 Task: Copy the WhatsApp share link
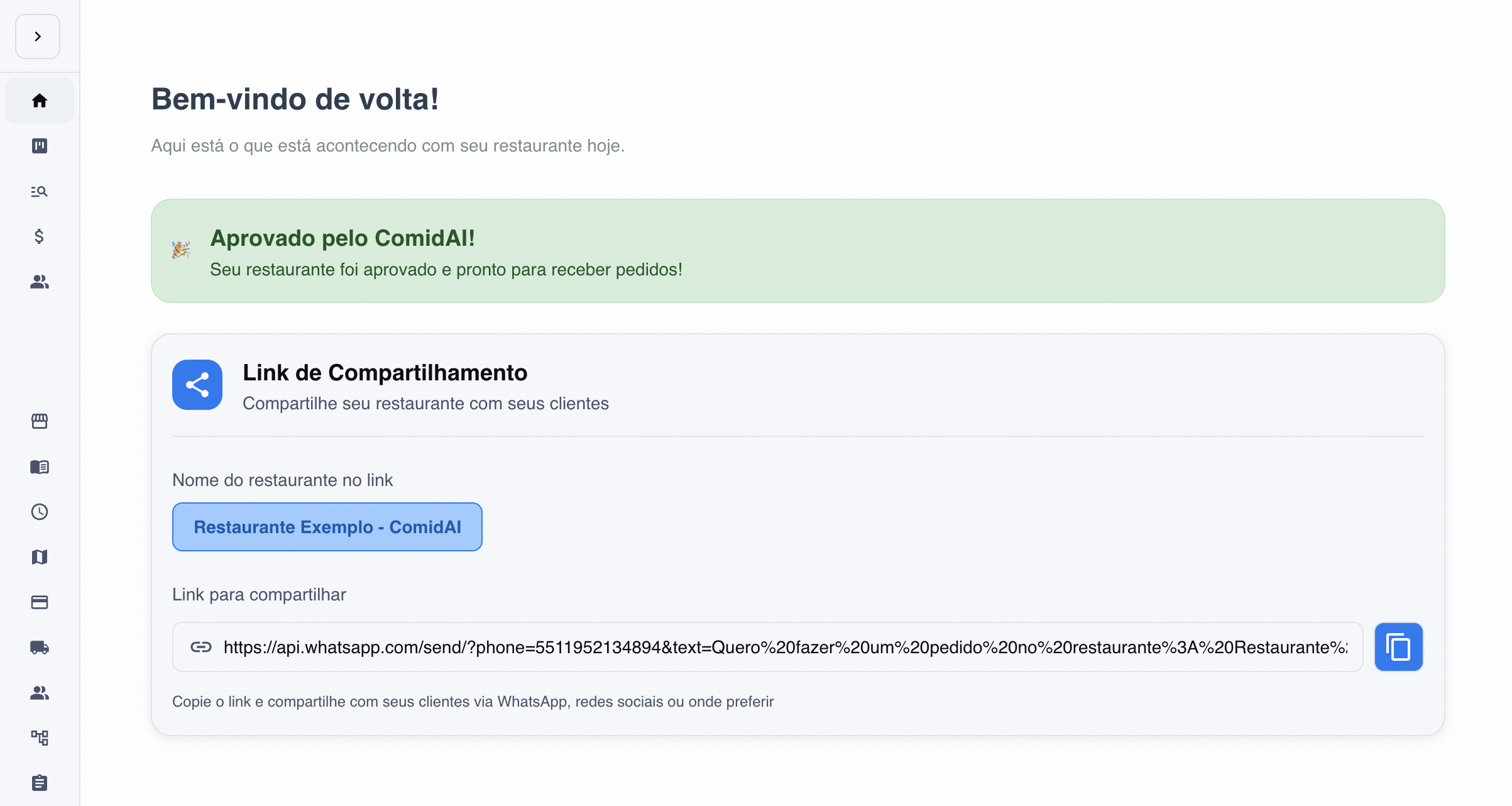(1398, 647)
